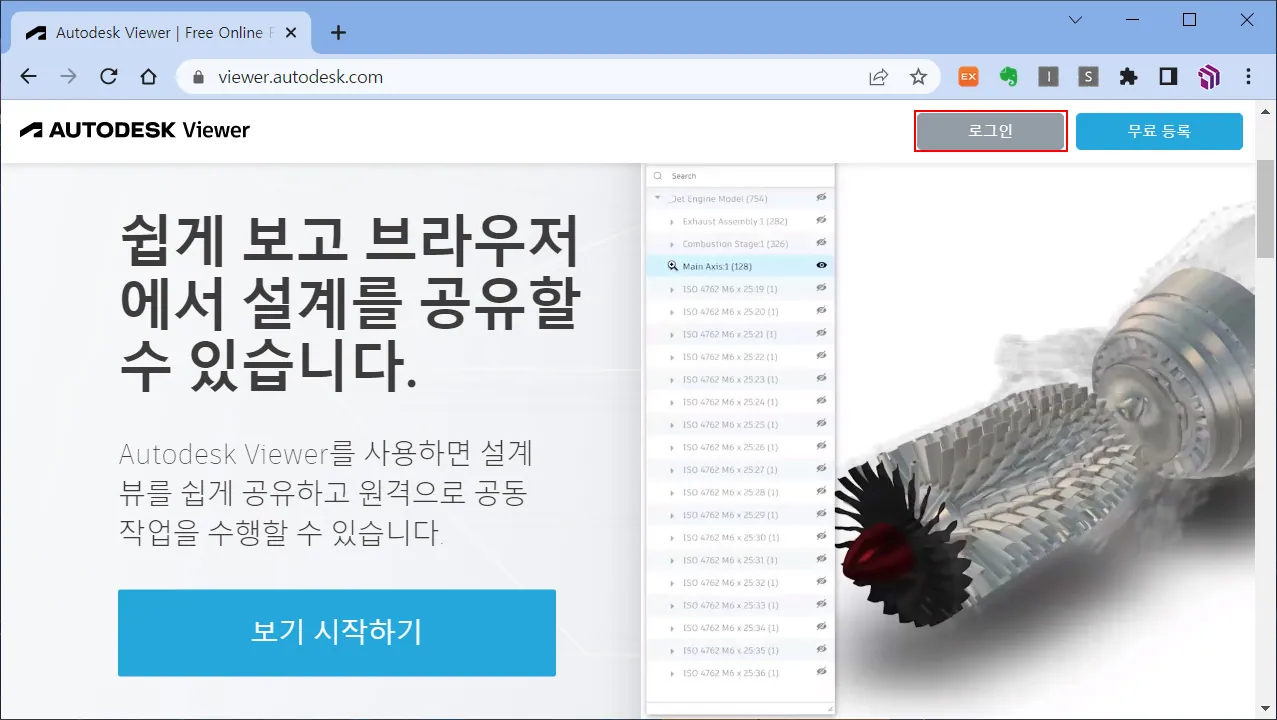
Task: Toggle visibility of Jet Engine Model
Action: click(822, 198)
